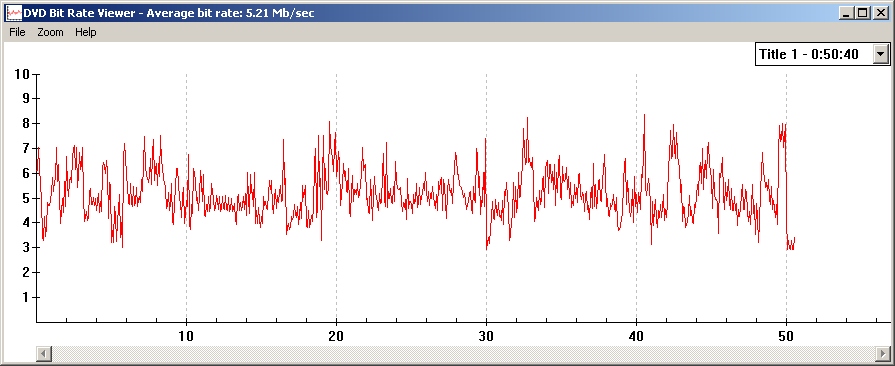Click the 10 label on the bit rate axis

click(x=22, y=74)
